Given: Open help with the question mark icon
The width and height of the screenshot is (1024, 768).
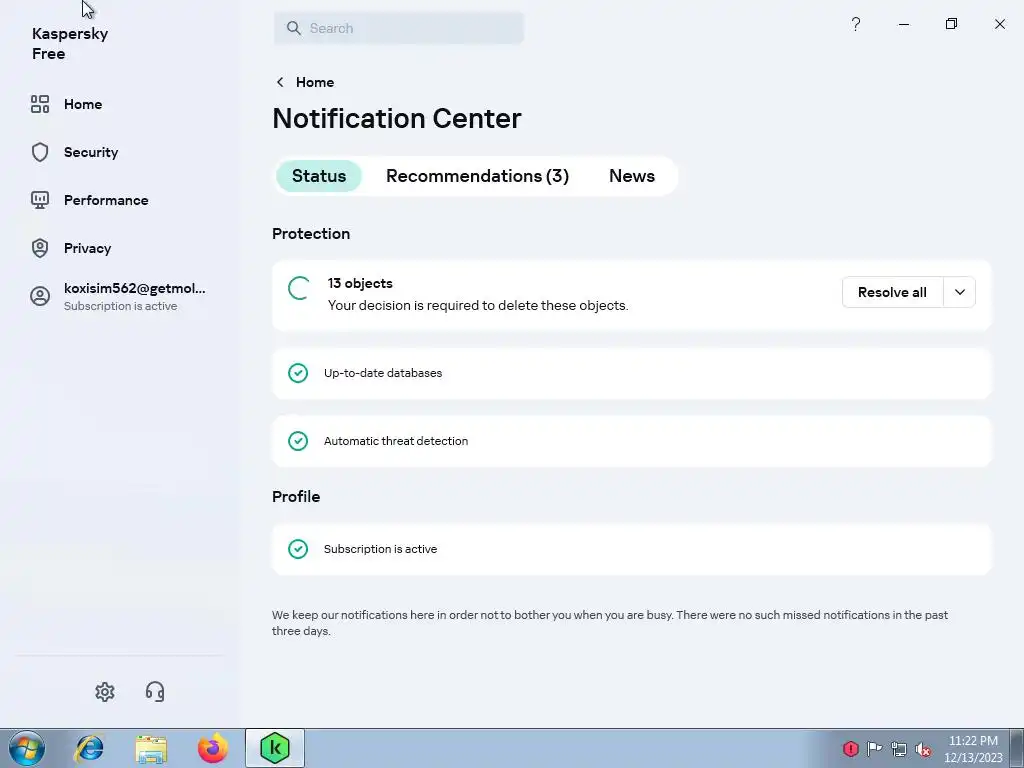Looking at the screenshot, I should coord(856,24).
